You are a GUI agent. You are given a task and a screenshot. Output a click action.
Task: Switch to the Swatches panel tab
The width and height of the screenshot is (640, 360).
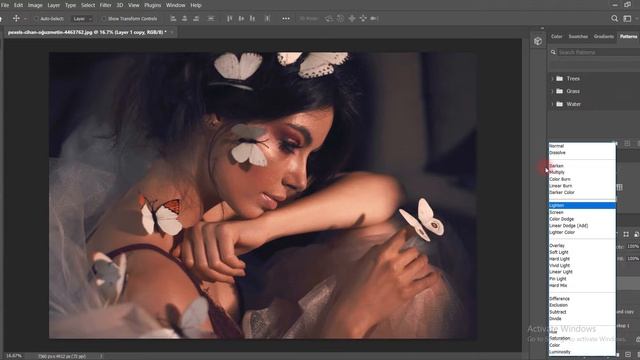pyautogui.click(x=578, y=36)
